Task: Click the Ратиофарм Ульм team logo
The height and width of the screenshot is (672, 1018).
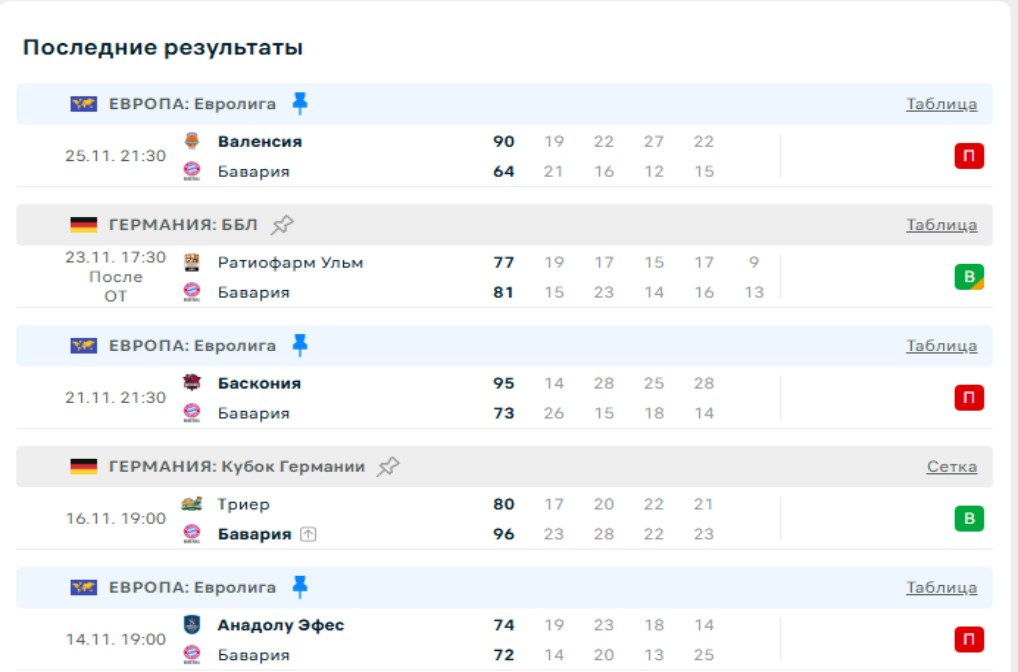Action: [x=192, y=263]
